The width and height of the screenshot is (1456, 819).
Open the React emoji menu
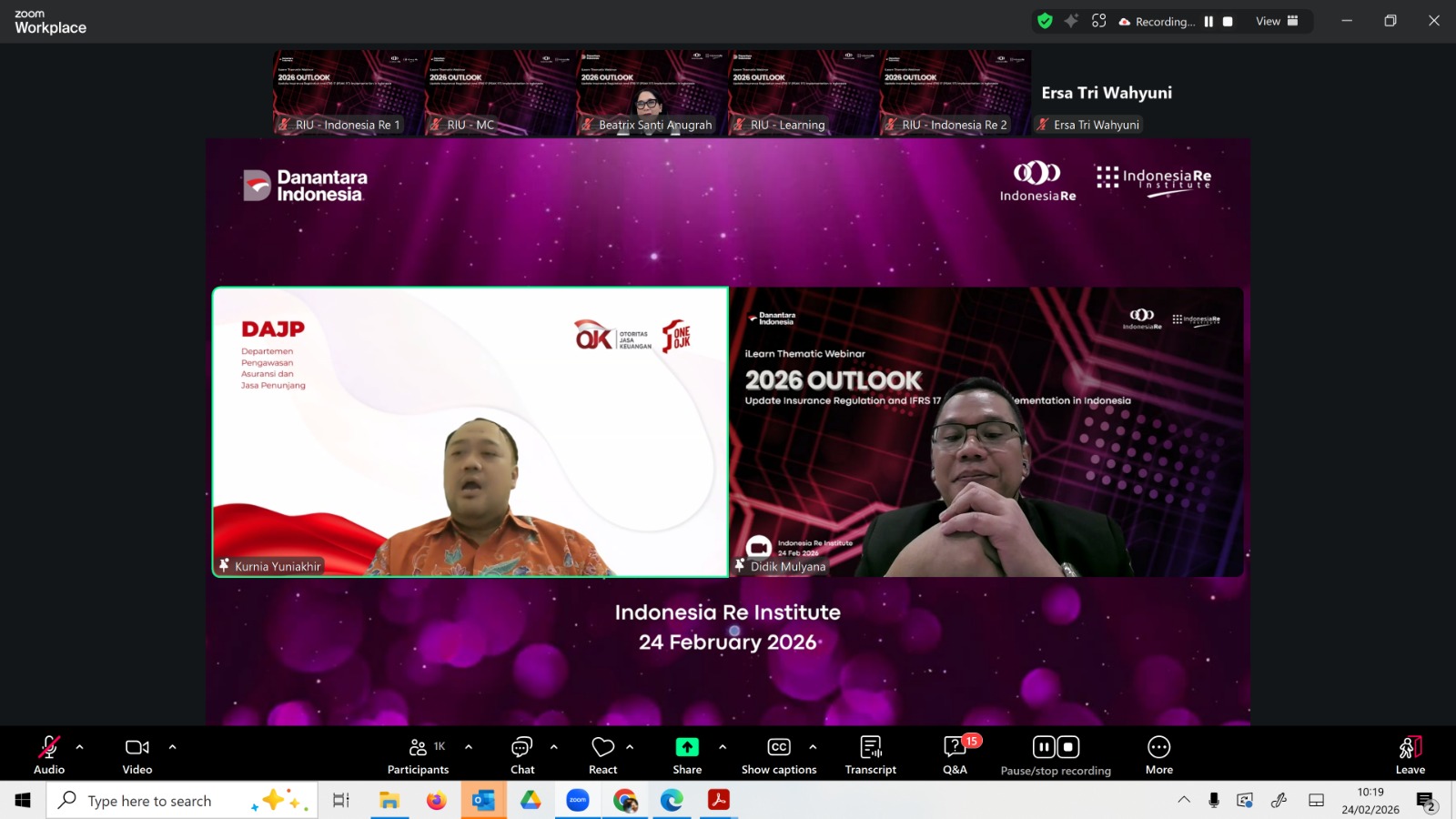point(602,755)
